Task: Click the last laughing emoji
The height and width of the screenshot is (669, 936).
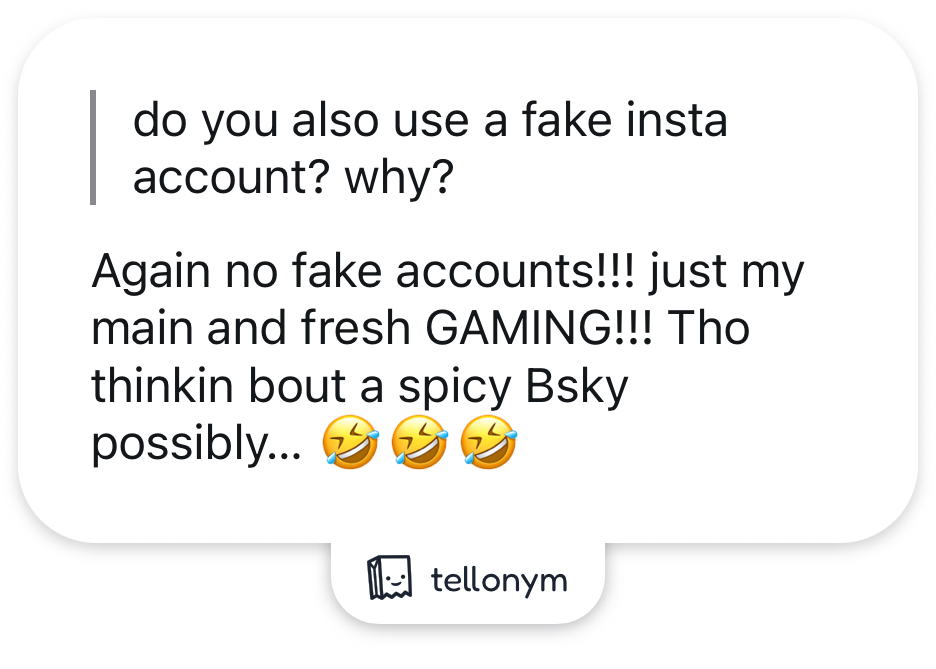Action: click(488, 445)
